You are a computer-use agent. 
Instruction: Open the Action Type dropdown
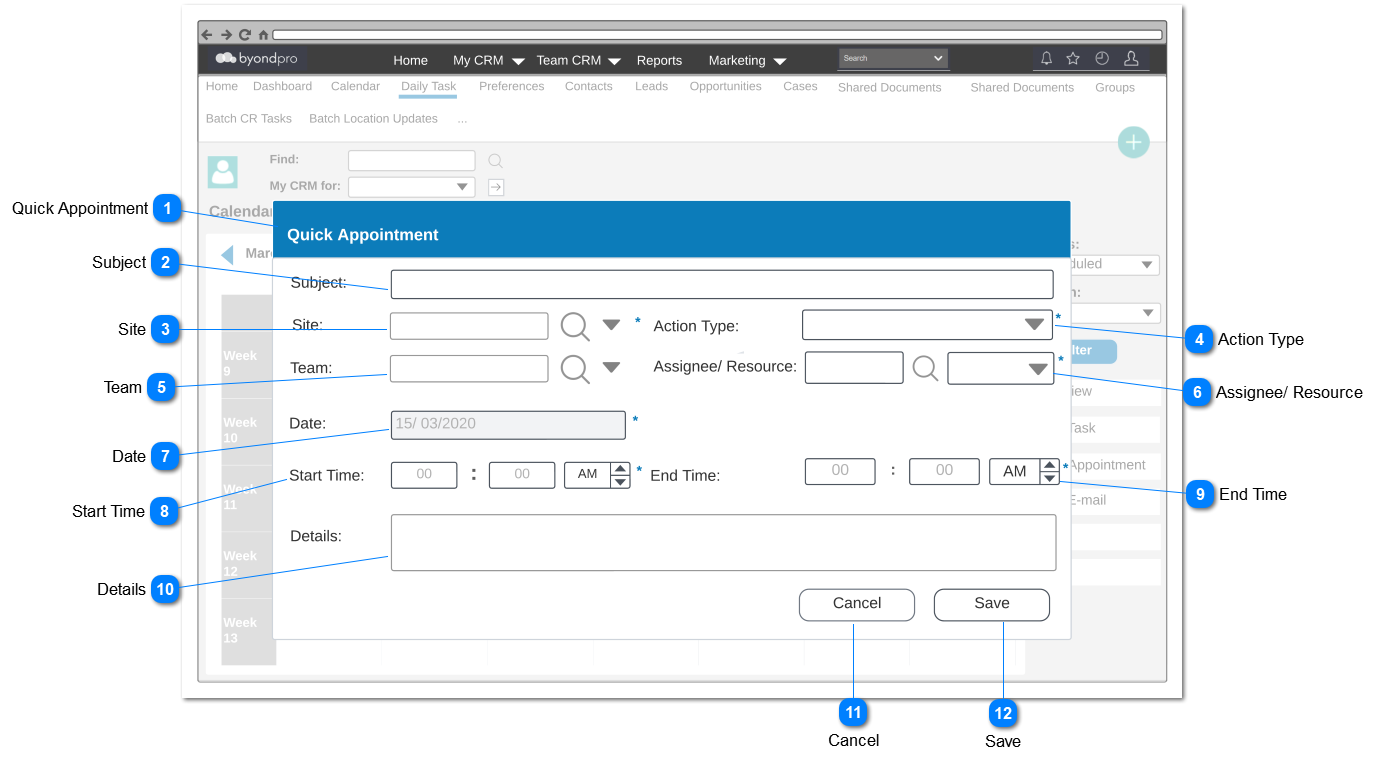[x=928, y=325]
